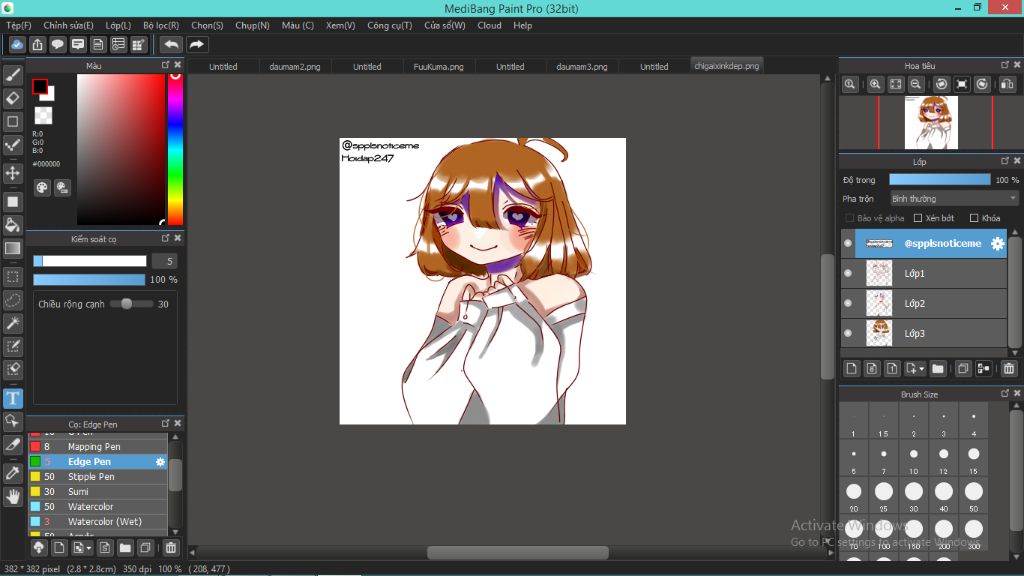Pick brush size 50 preset
This screenshot has height=576, width=1024.
[x=974, y=496]
